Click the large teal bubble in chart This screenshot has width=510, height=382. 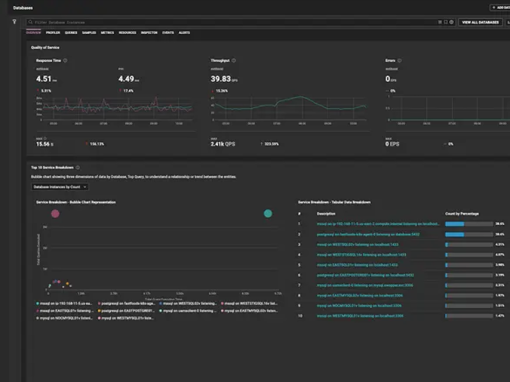268,213
